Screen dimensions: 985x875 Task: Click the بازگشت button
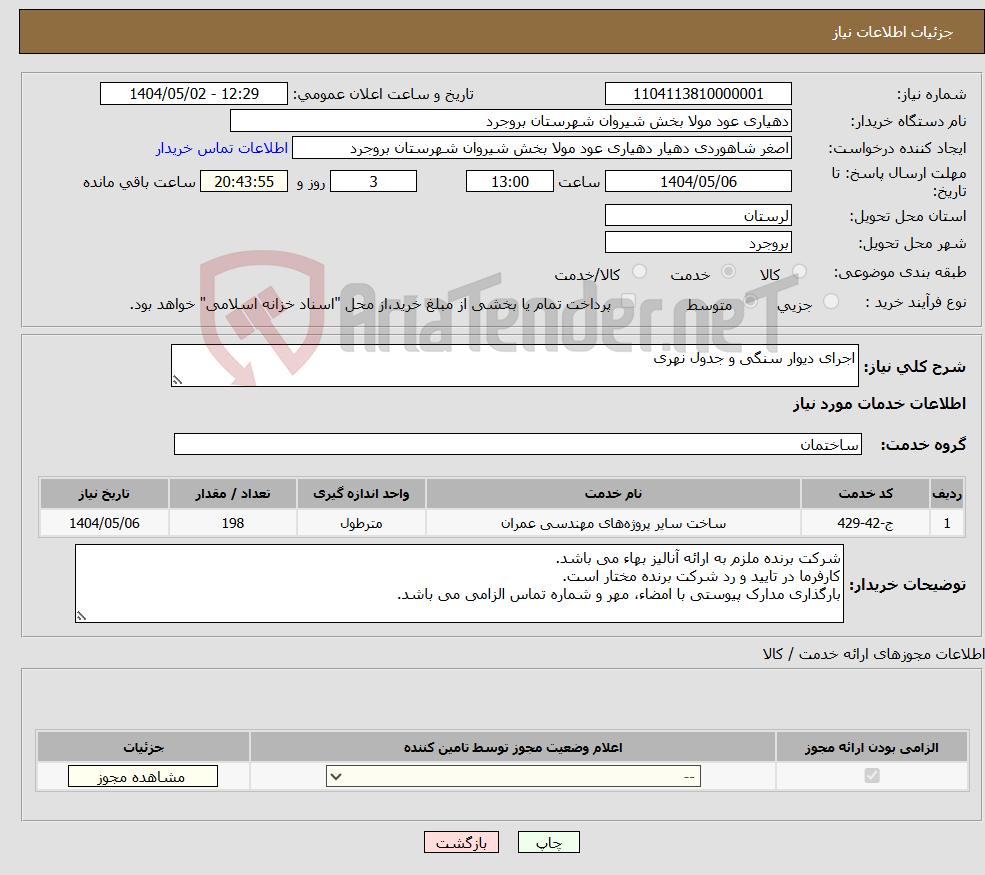461,841
